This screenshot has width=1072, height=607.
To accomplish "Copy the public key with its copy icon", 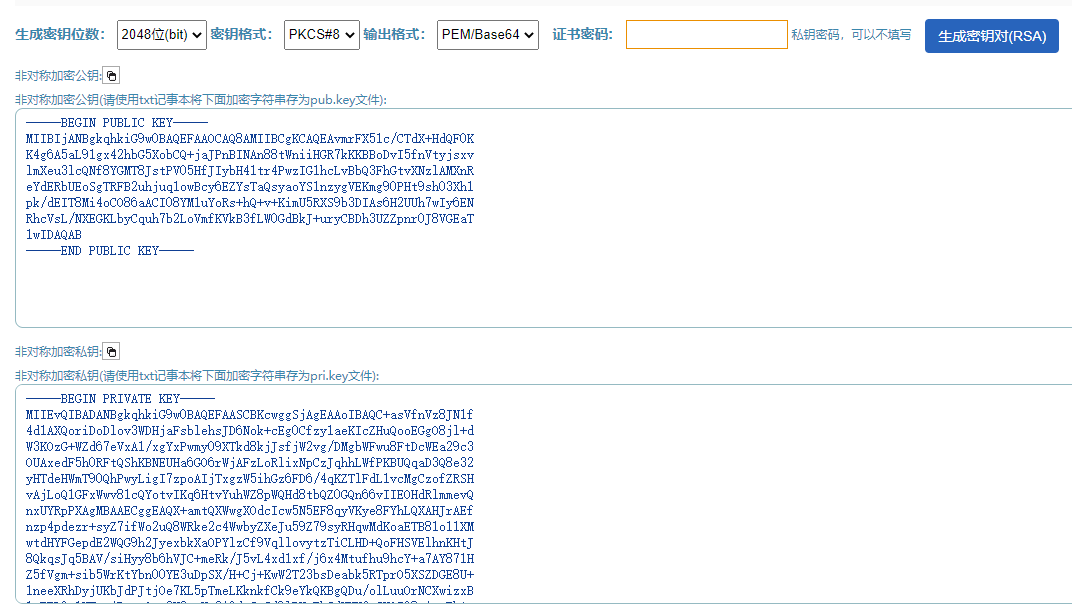I will [x=111, y=76].
